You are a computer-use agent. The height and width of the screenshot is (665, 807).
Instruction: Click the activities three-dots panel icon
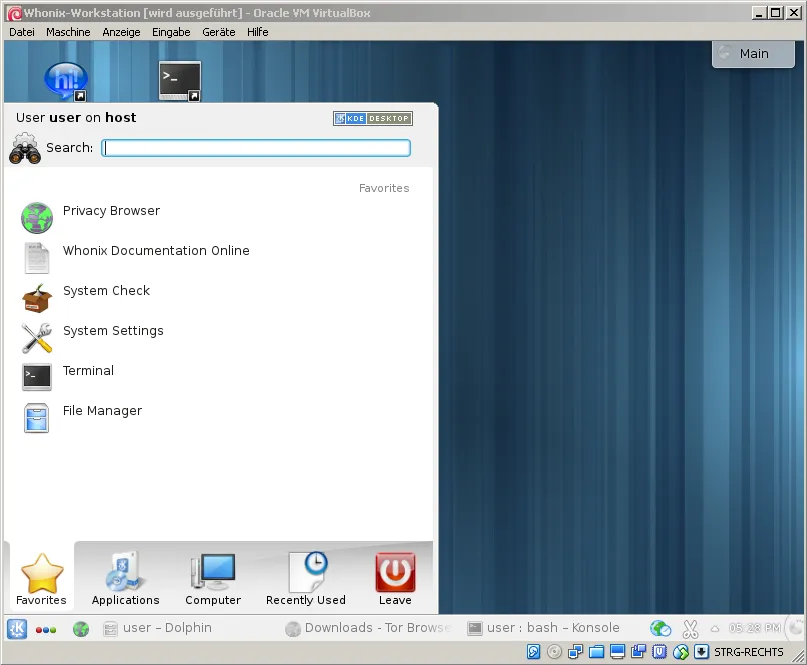(x=46, y=630)
